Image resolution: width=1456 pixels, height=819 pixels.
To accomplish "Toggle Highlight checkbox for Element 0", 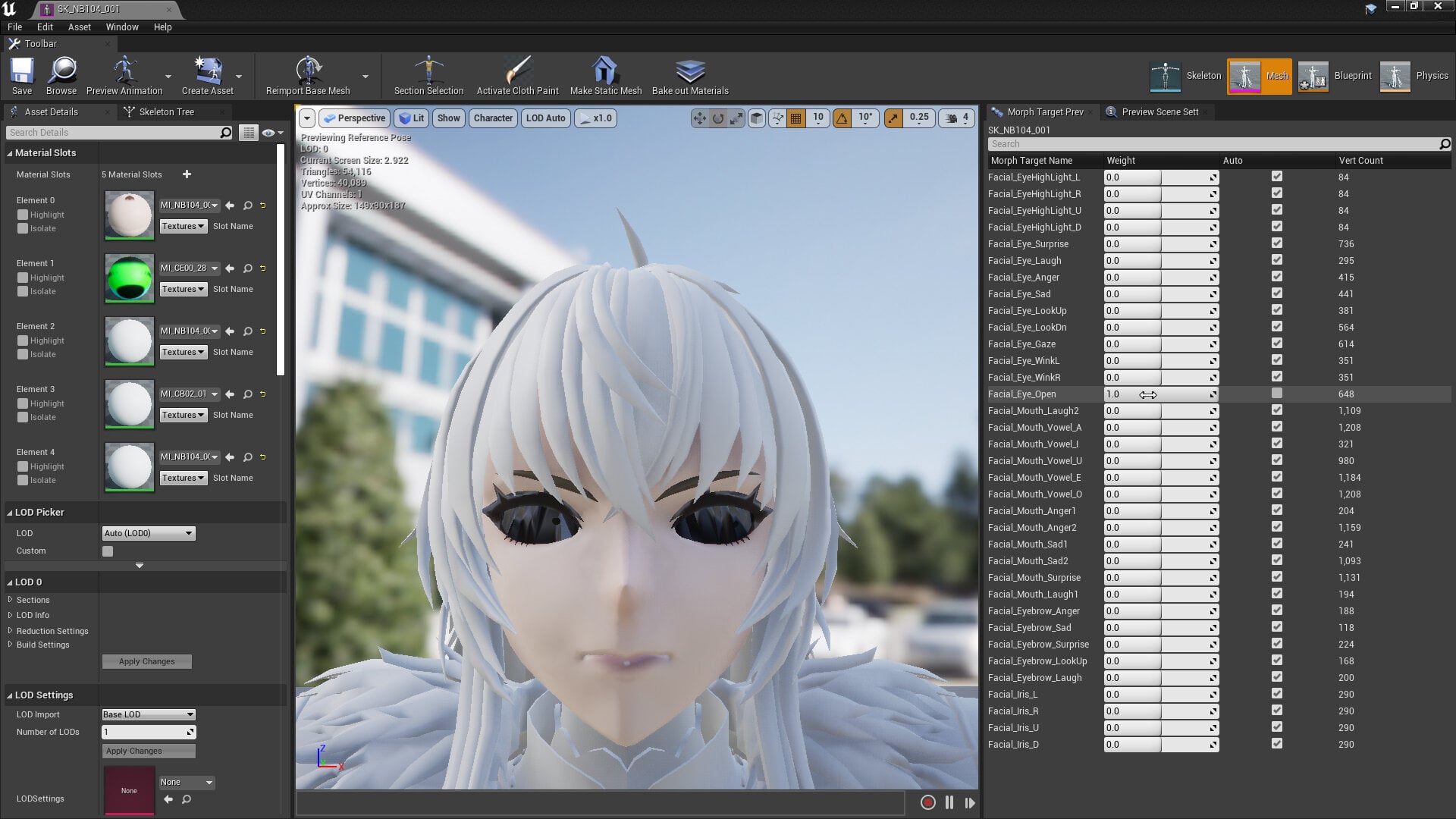I will [x=23, y=215].
